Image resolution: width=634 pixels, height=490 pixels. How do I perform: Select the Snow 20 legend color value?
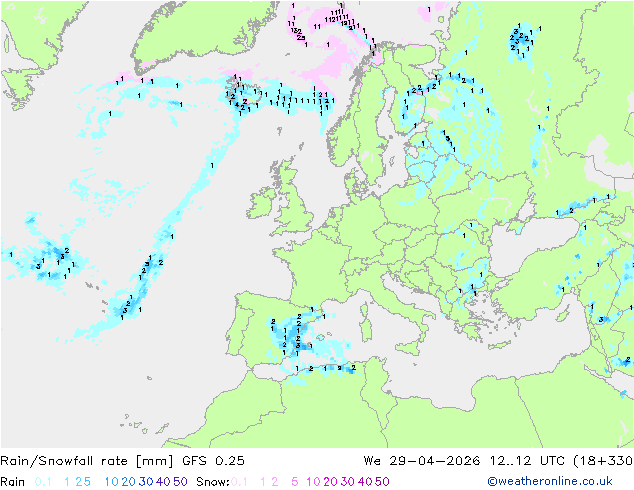click(330, 482)
